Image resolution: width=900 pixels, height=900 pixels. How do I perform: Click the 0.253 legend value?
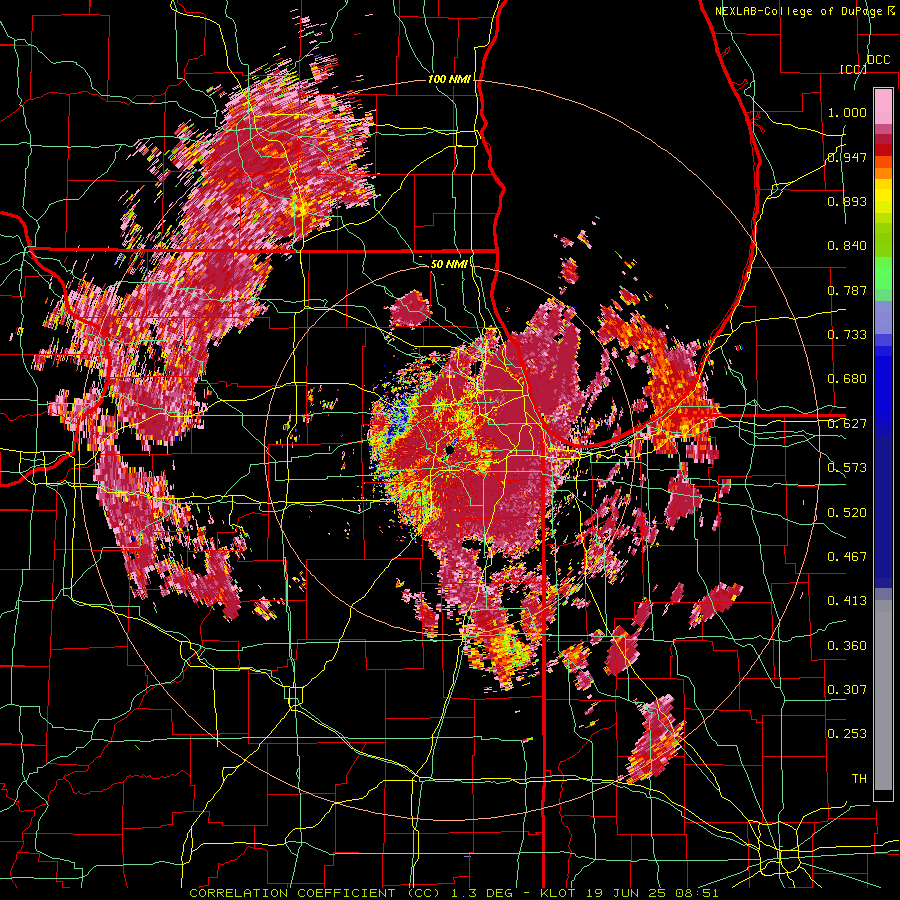point(847,734)
